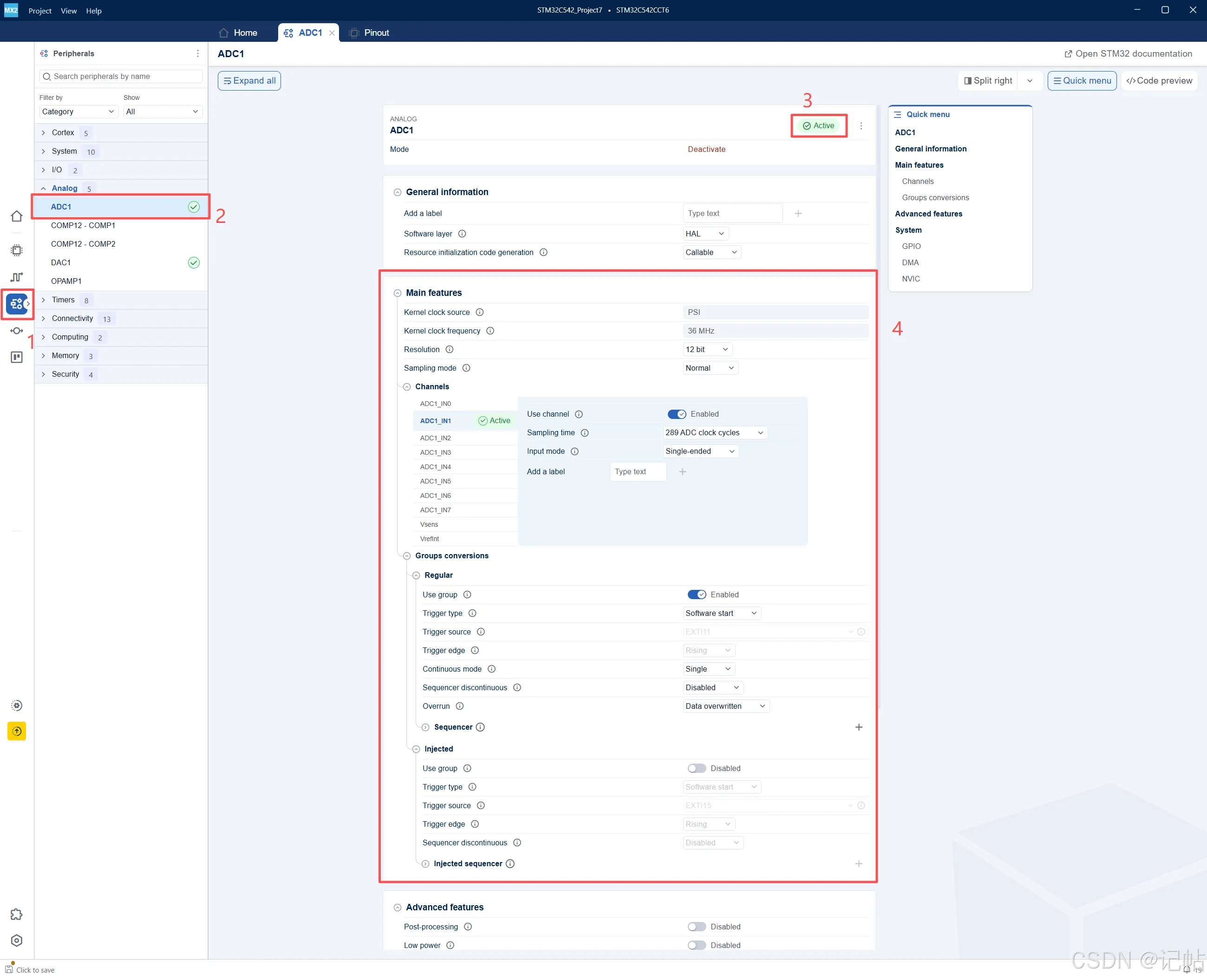Image resolution: width=1207 pixels, height=980 pixels.
Task: Add label with plus icon in General information
Action: [x=798, y=213]
